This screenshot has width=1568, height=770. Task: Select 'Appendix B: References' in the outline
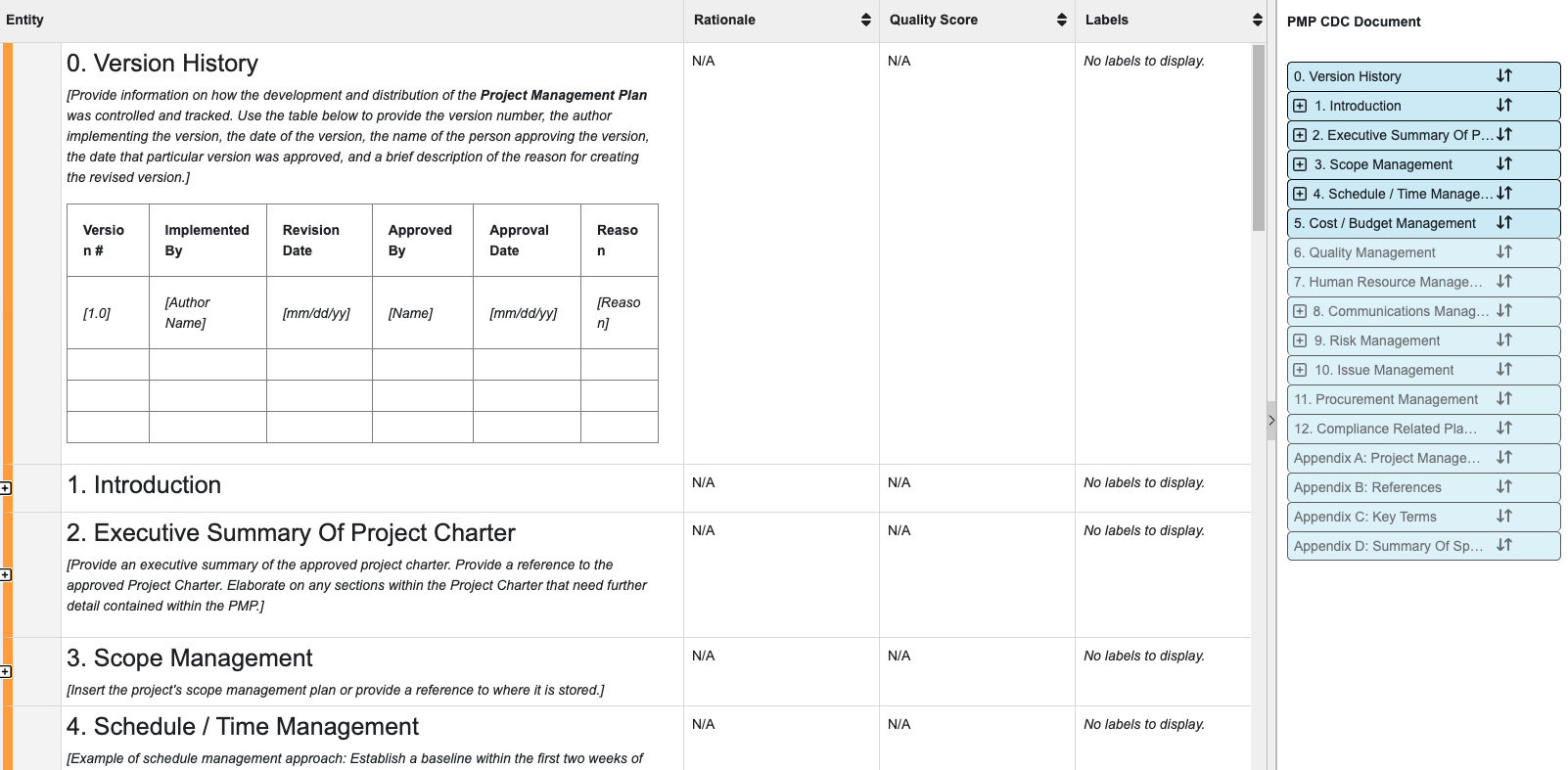coord(1390,487)
